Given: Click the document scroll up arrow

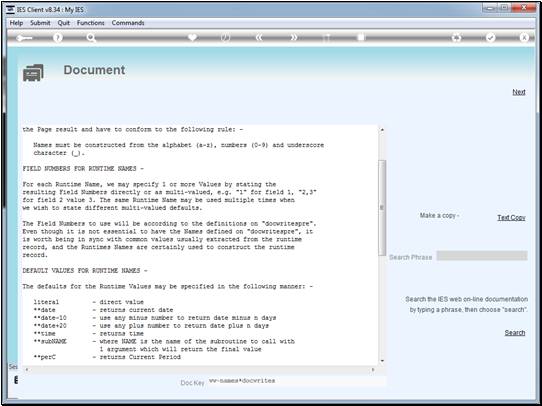Looking at the screenshot, I should (382, 130).
